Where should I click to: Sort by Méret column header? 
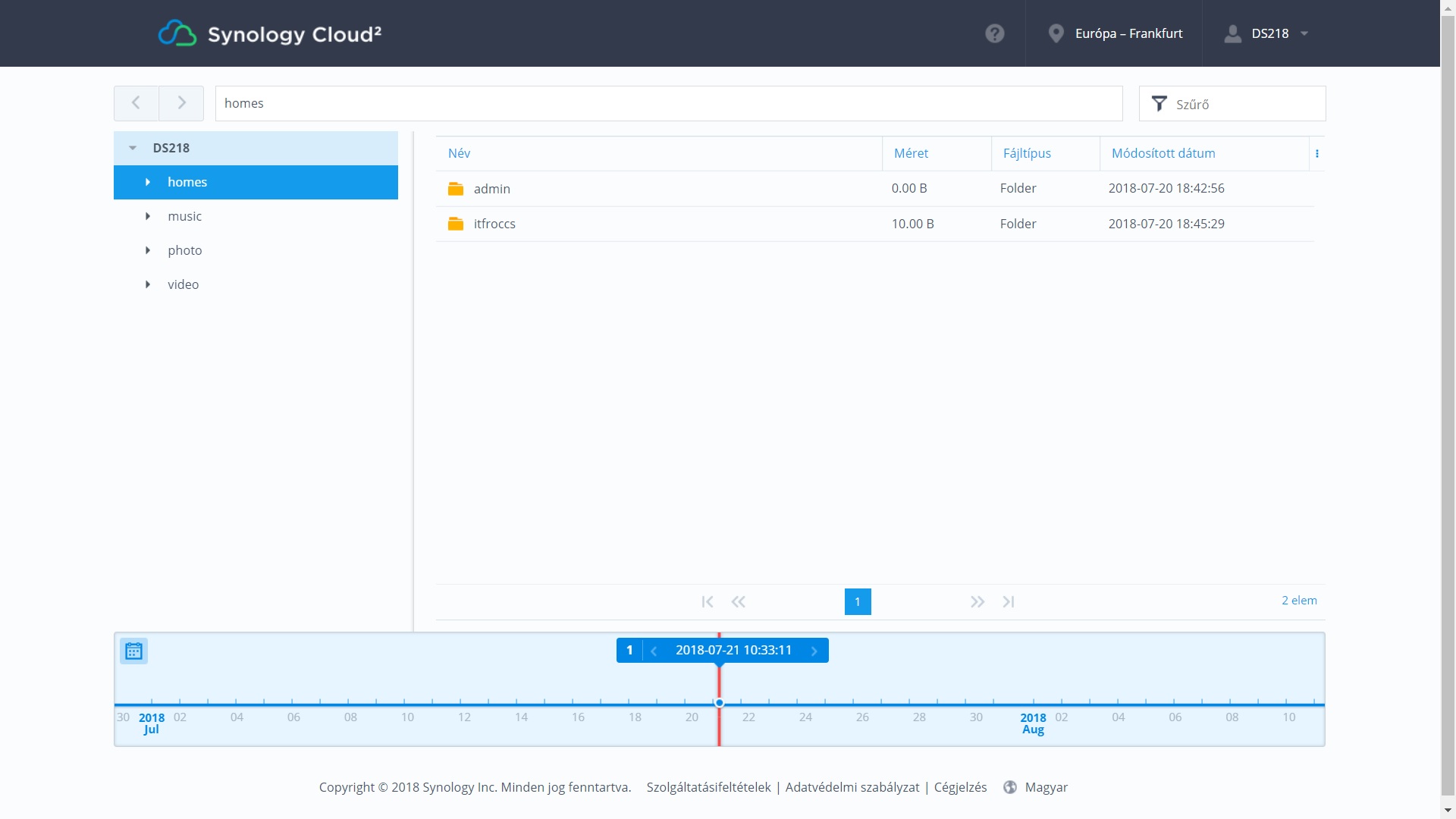pos(910,153)
